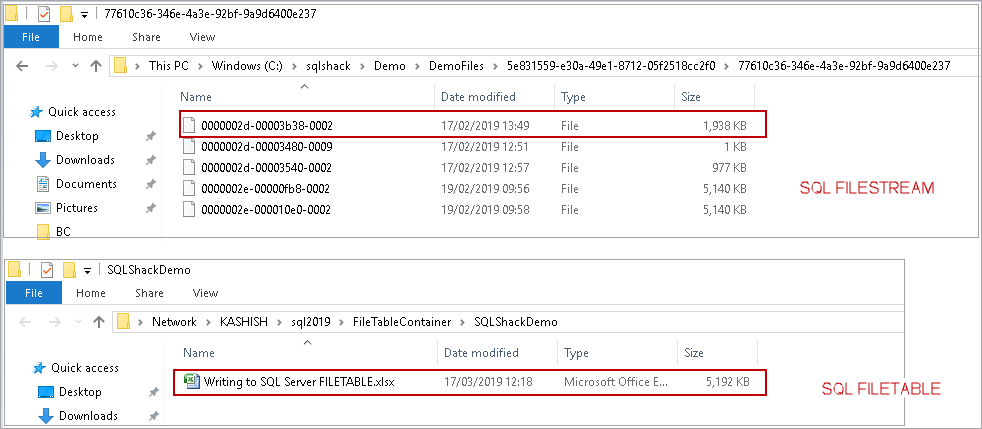Image resolution: width=982 pixels, height=429 pixels.
Task: Click the File menu in top window
Action: pyautogui.click(x=30, y=37)
